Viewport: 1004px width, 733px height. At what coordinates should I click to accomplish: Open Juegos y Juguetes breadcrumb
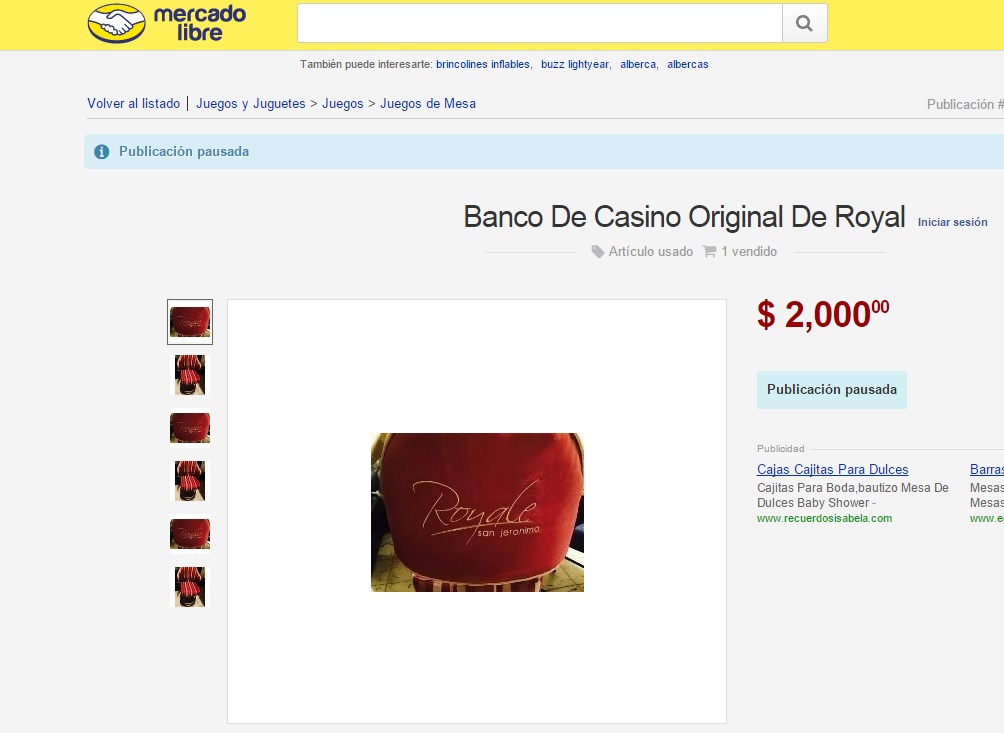pos(250,104)
